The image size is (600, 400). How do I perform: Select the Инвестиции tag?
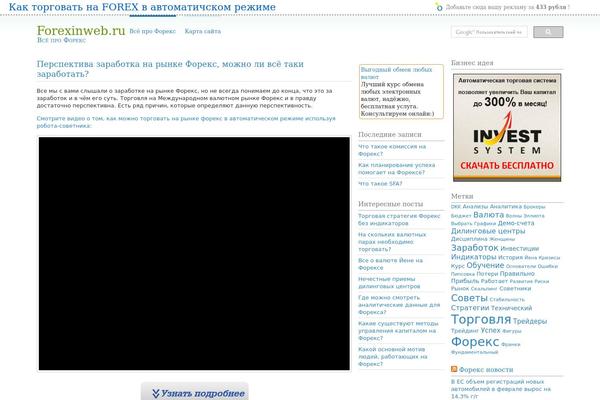[x=520, y=249]
